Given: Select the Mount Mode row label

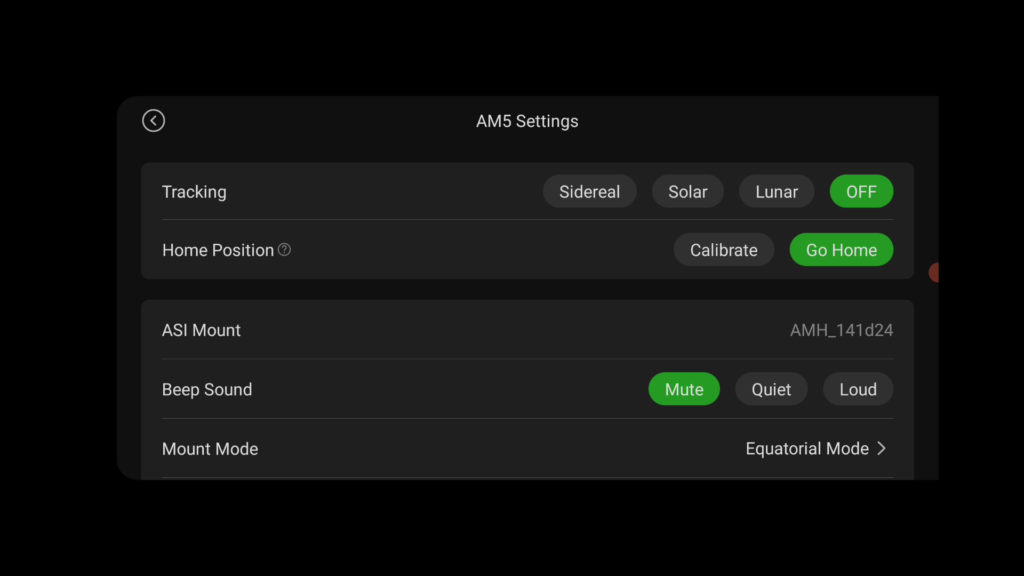Looking at the screenshot, I should [x=210, y=449].
